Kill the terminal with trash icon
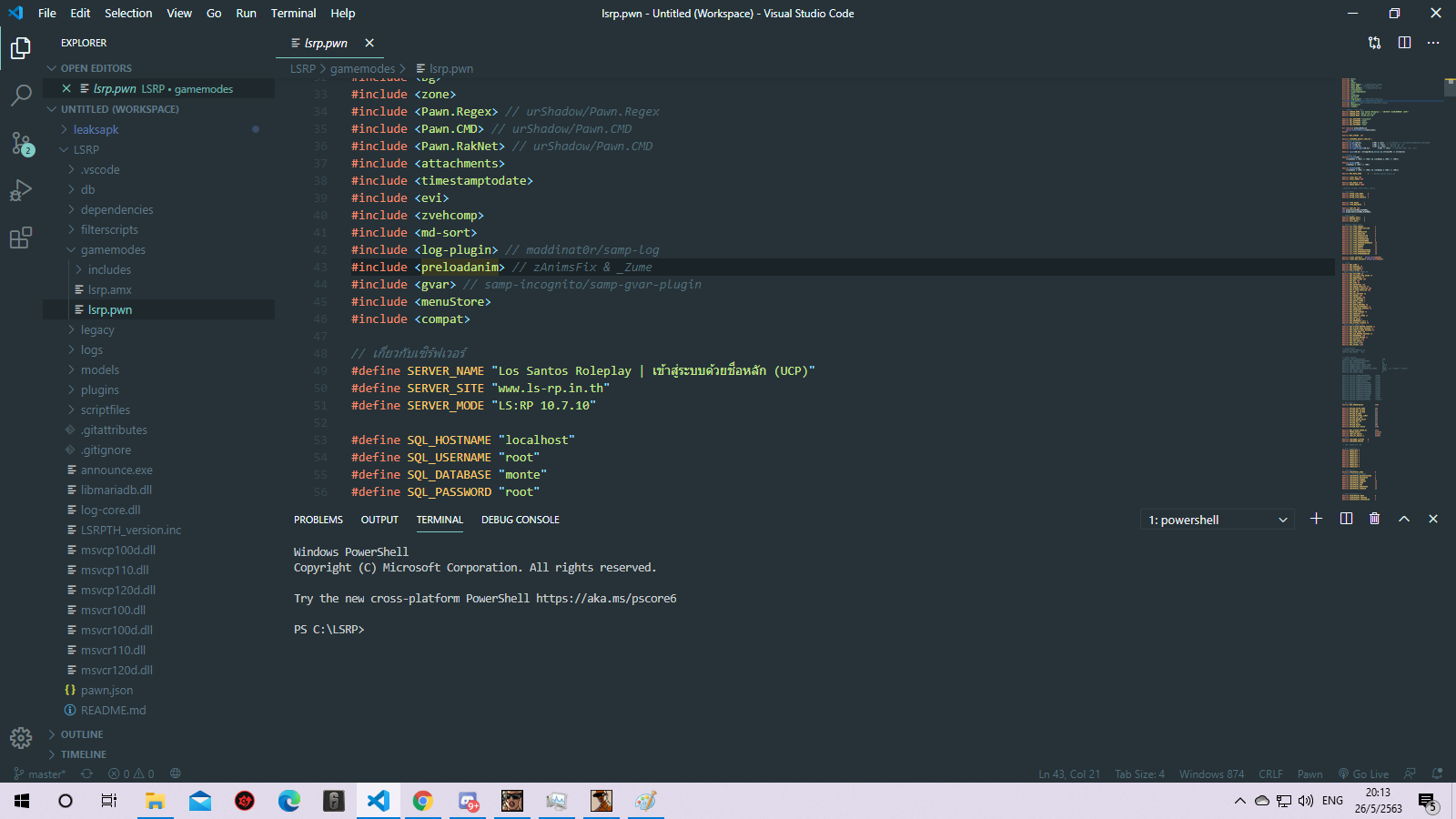The image size is (1456, 819). [1374, 519]
